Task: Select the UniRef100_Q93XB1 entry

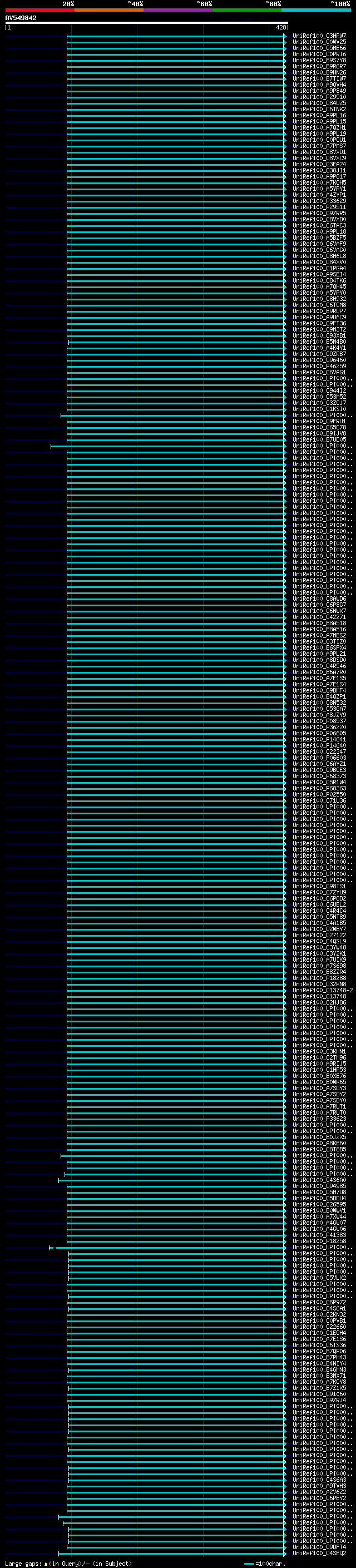Action: pyautogui.click(x=319, y=335)
